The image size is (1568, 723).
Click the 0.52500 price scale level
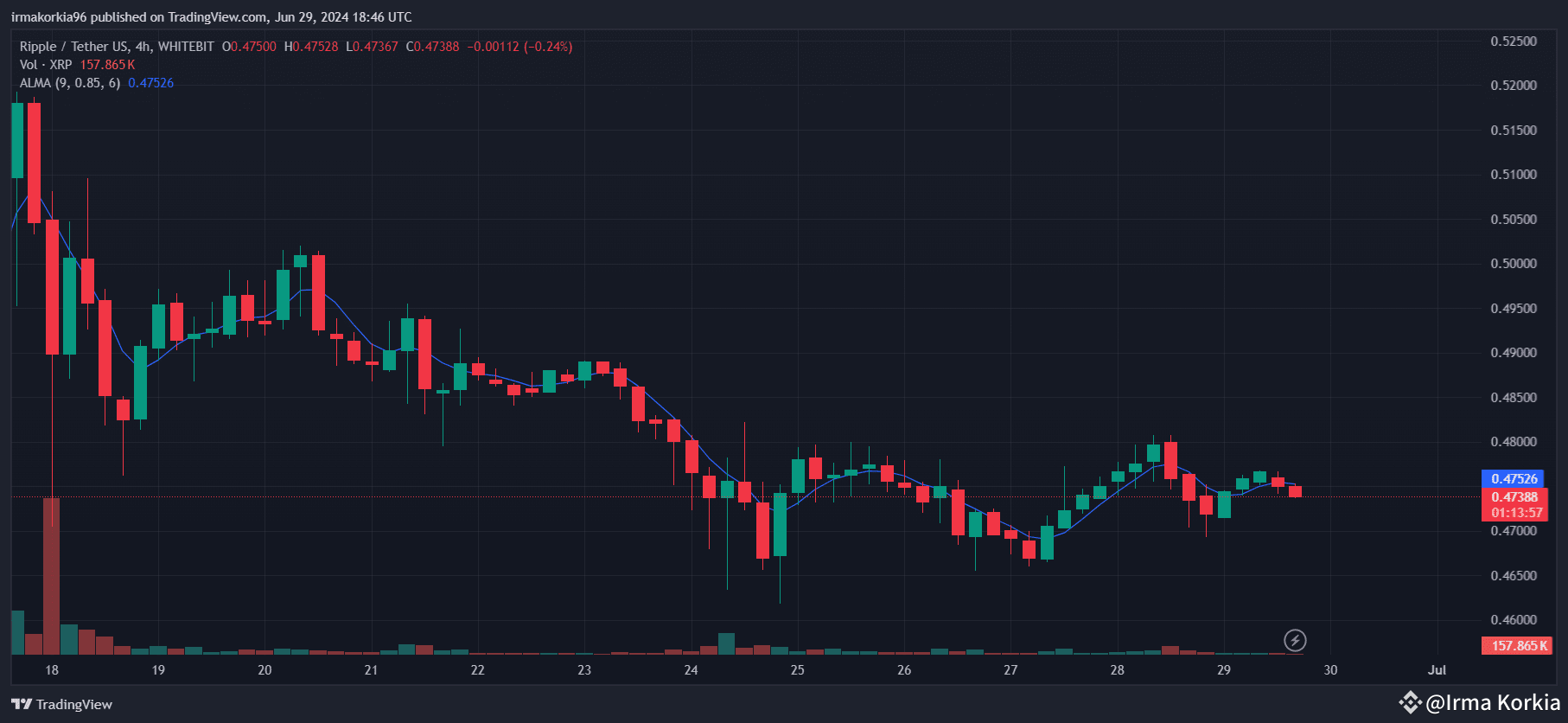pos(1514,42)
